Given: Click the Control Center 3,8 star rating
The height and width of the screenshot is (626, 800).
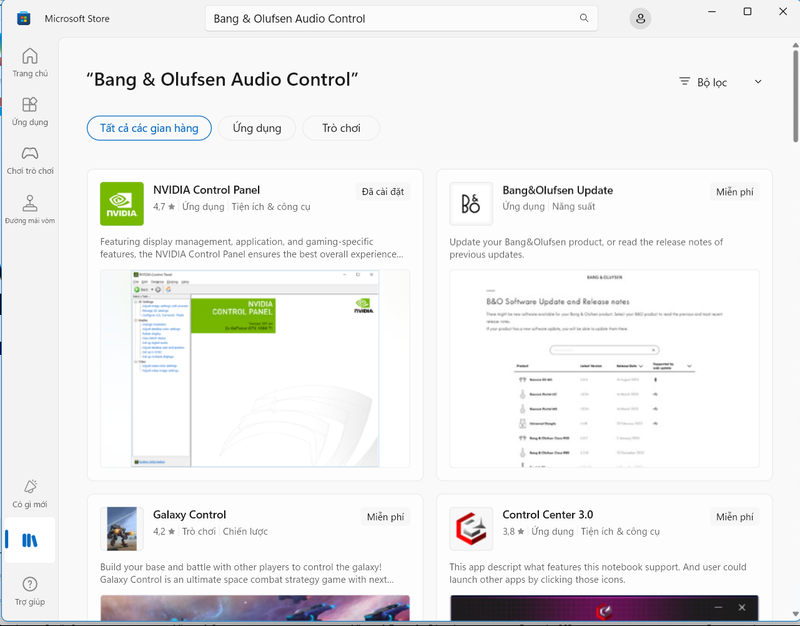Looking at the screenshot, I should click(x=514, y=532).
